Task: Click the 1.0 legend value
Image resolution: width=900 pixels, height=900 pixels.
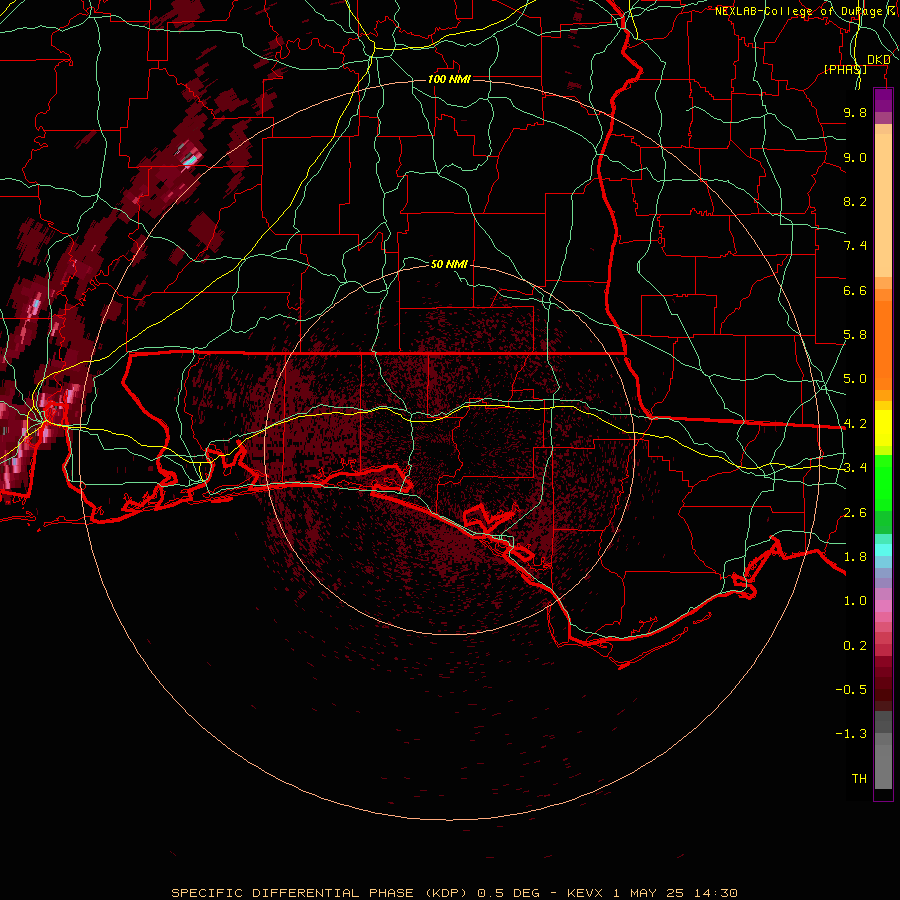Action: 855,601
